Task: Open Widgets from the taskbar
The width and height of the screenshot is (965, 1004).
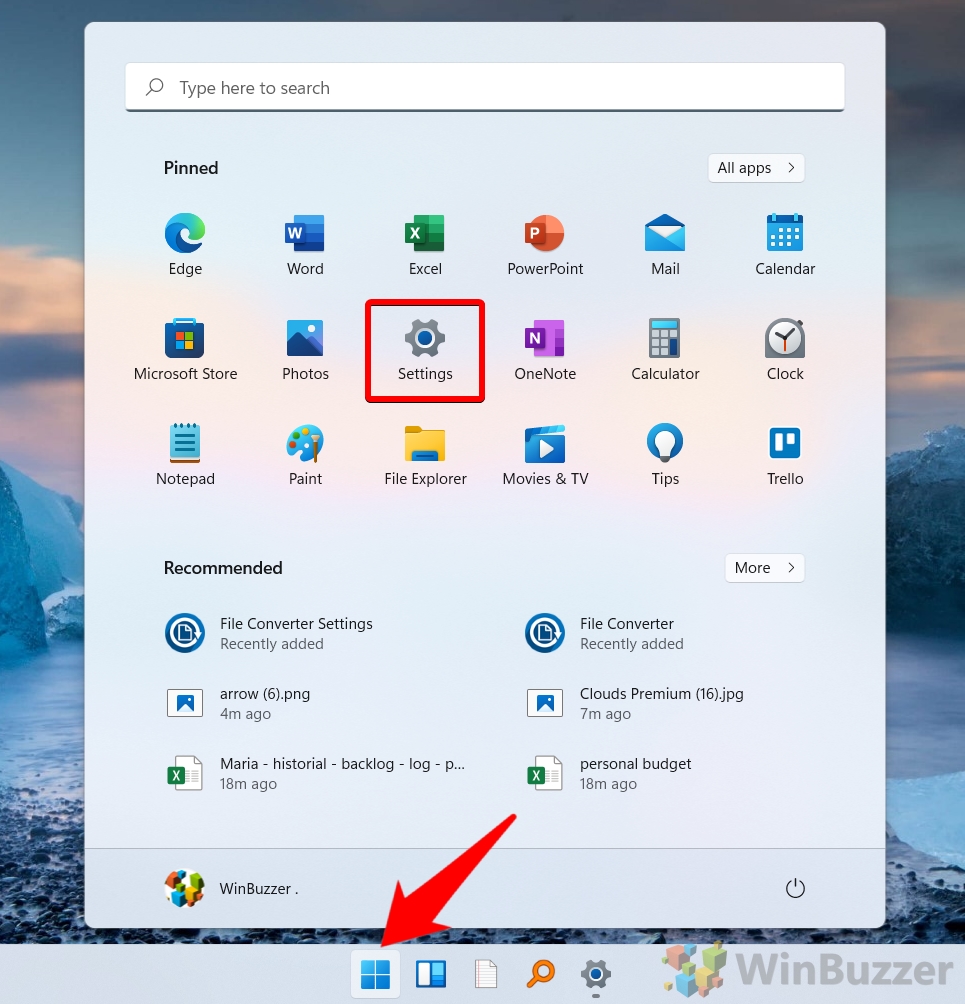Action: (431, 974)
